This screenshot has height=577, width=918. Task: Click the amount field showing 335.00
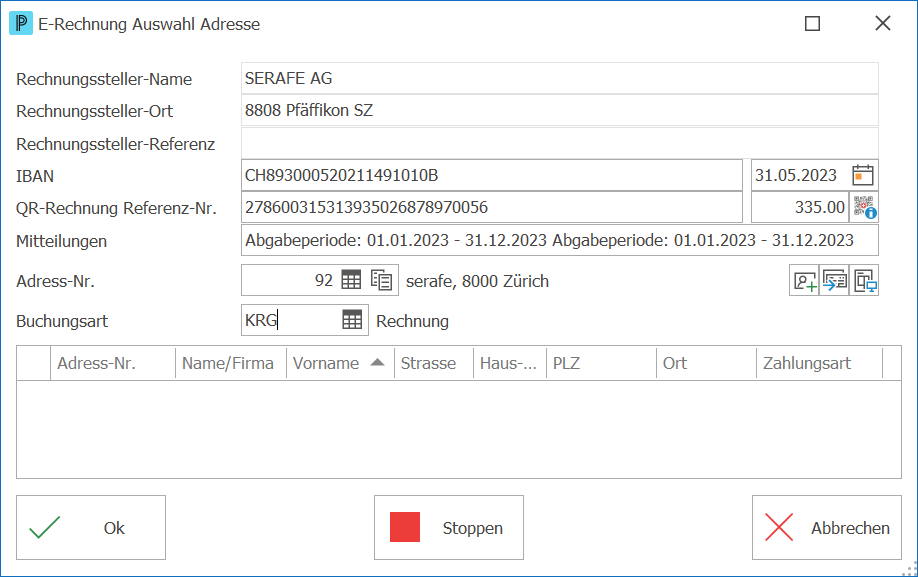(800, 207)
